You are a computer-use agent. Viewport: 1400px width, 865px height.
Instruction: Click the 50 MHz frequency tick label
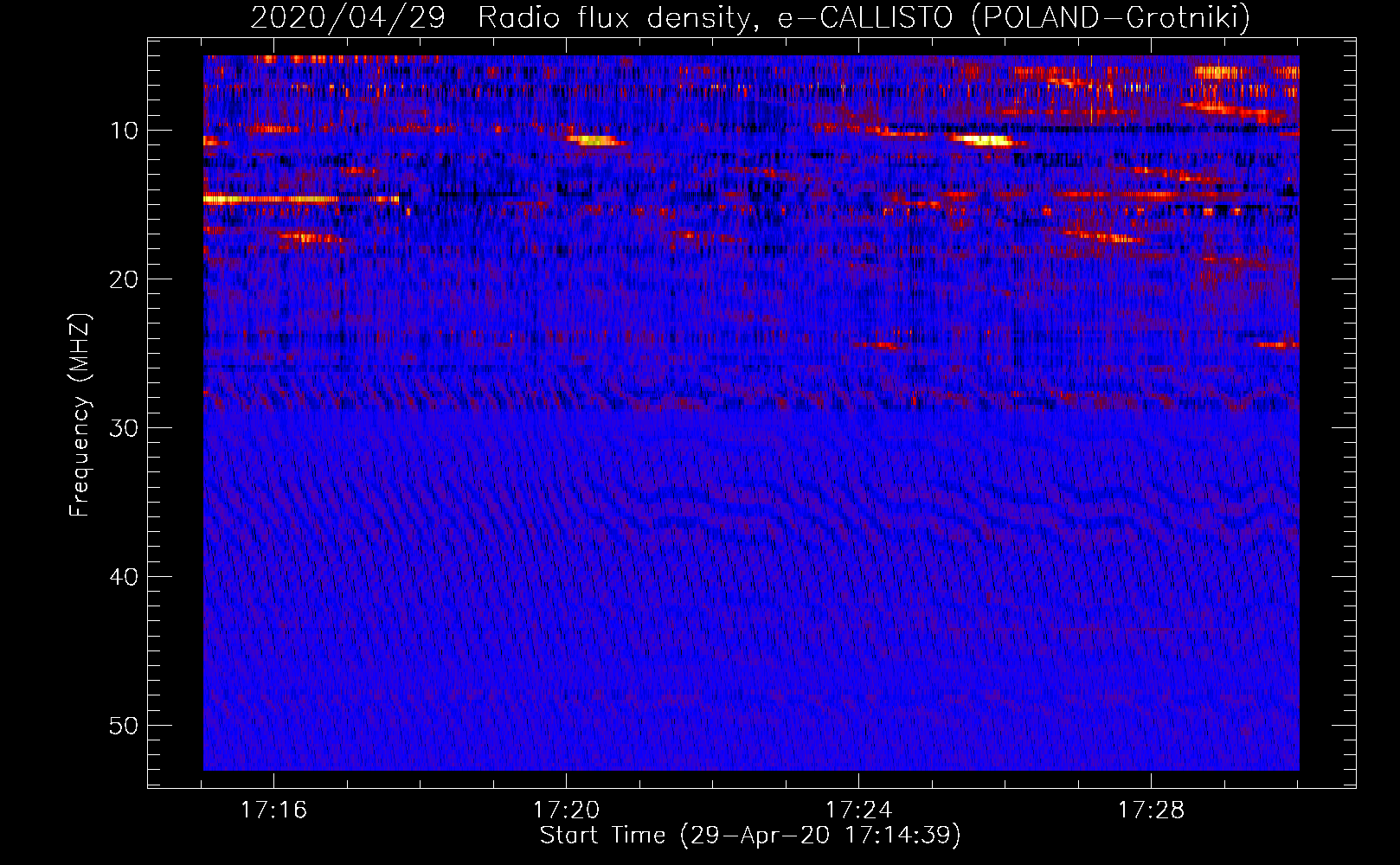125,726
